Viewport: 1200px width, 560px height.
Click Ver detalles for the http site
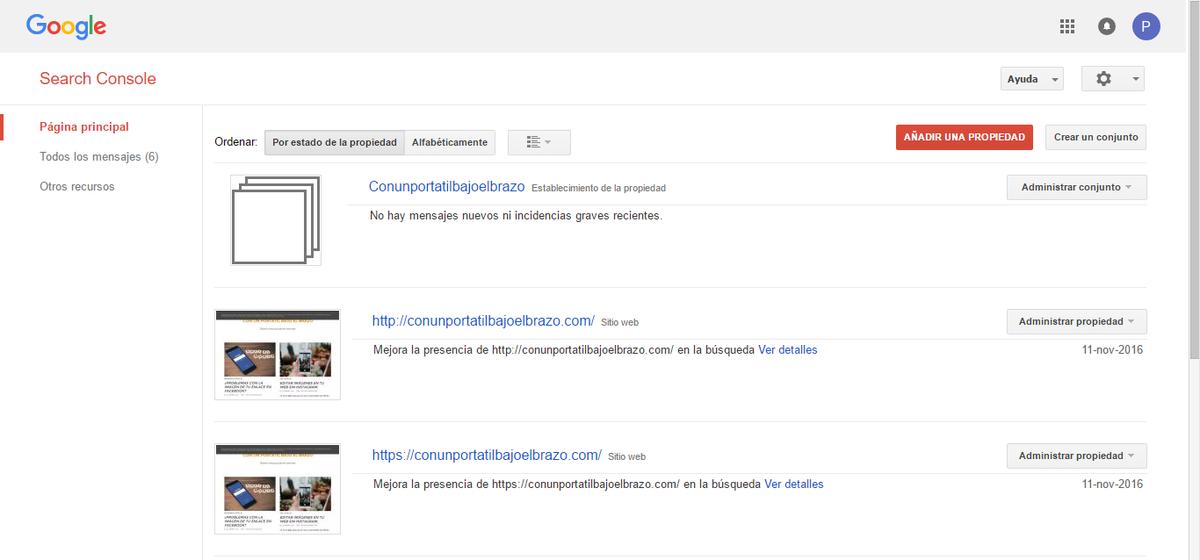(x=788, y=350)
